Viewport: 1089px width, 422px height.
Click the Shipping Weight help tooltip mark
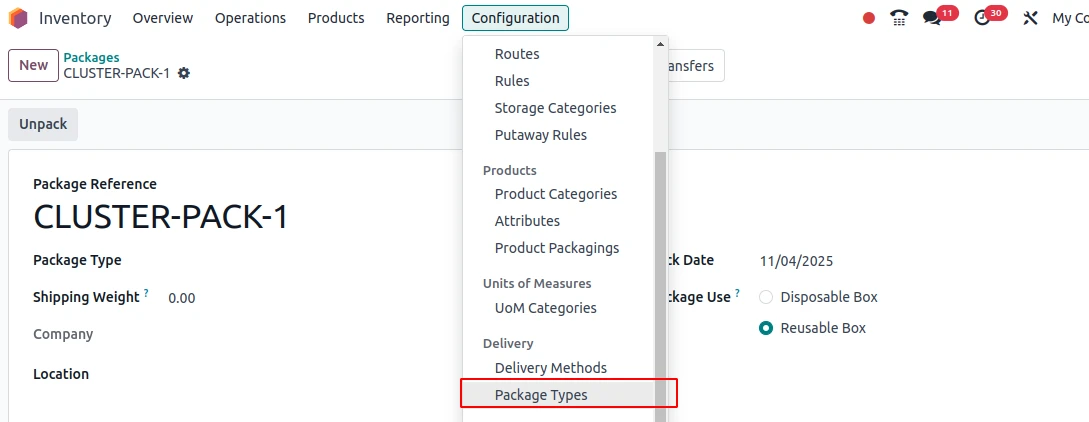tap(146, 294)
